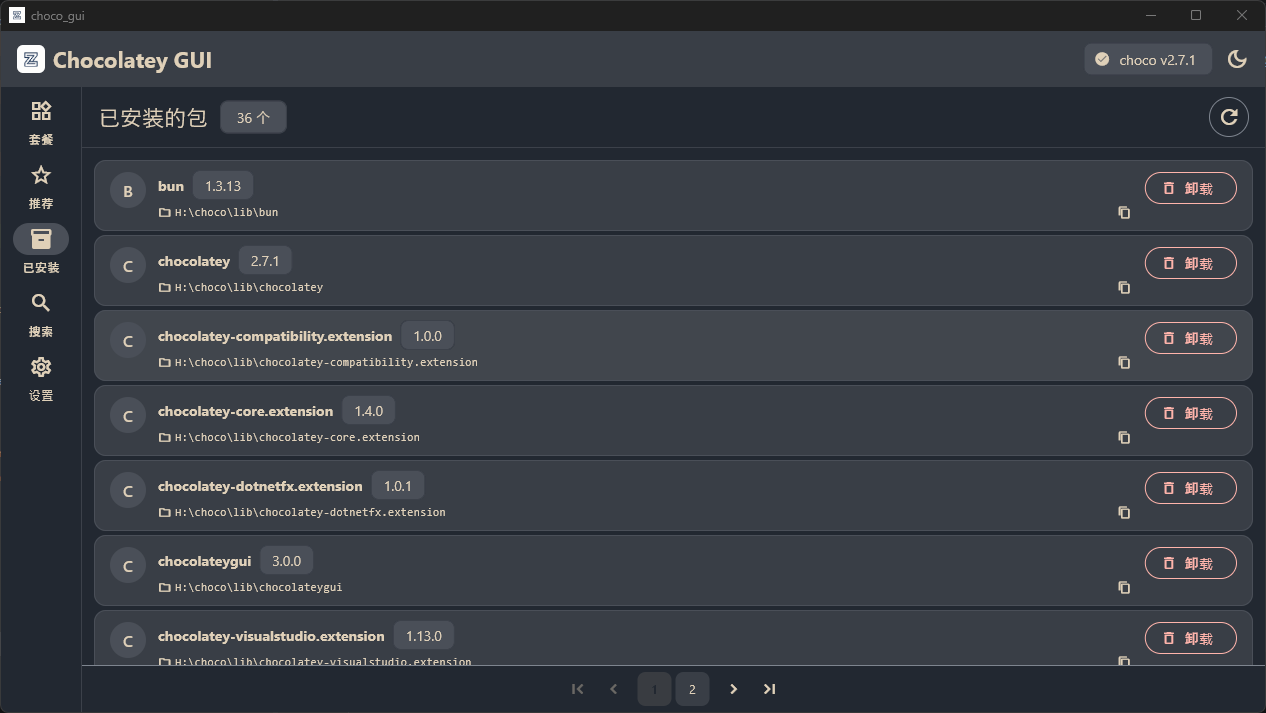Image resolution: width=1266 pixels, height=713 pixels.
Task: Select page 2 in pagination
Action: 692,689
